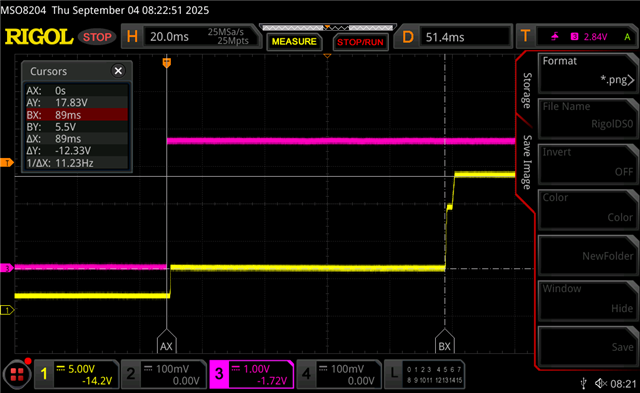Click the 25Mpts memory depth readout
The width and height of the screenshot is (640, 393).
tap(233, 41)
